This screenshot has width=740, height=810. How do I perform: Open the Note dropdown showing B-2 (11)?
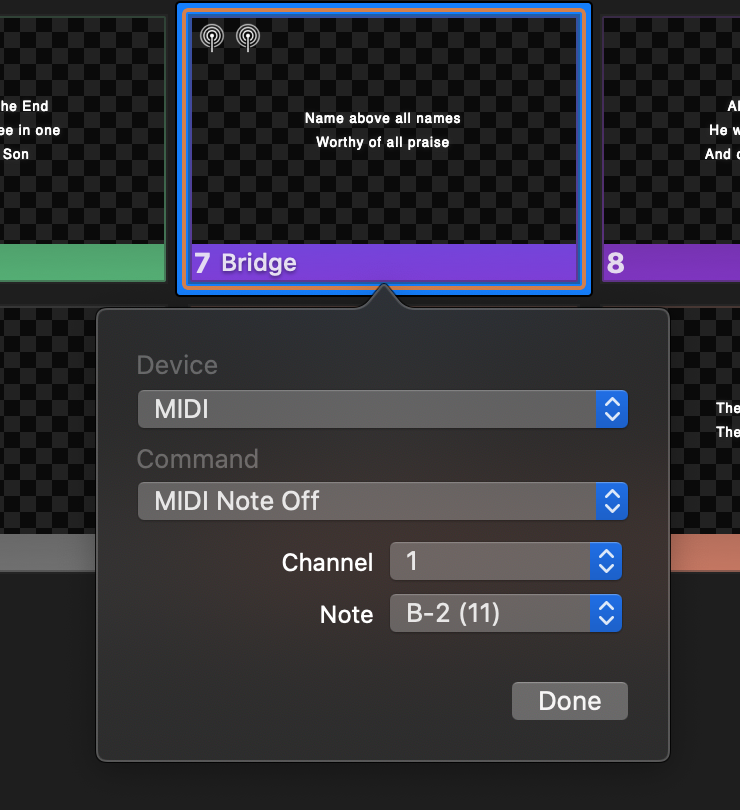(505, 613)
